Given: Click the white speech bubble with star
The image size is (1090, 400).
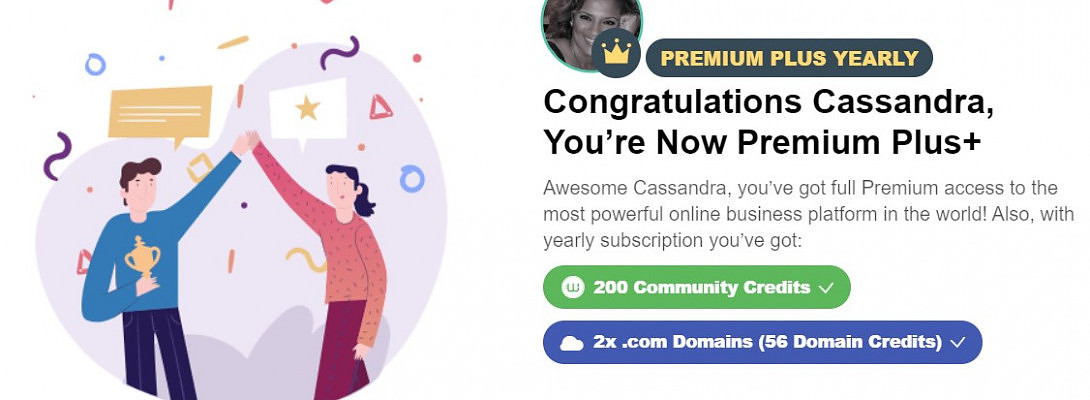Looking at the screenshot, I should click(306, 108).
